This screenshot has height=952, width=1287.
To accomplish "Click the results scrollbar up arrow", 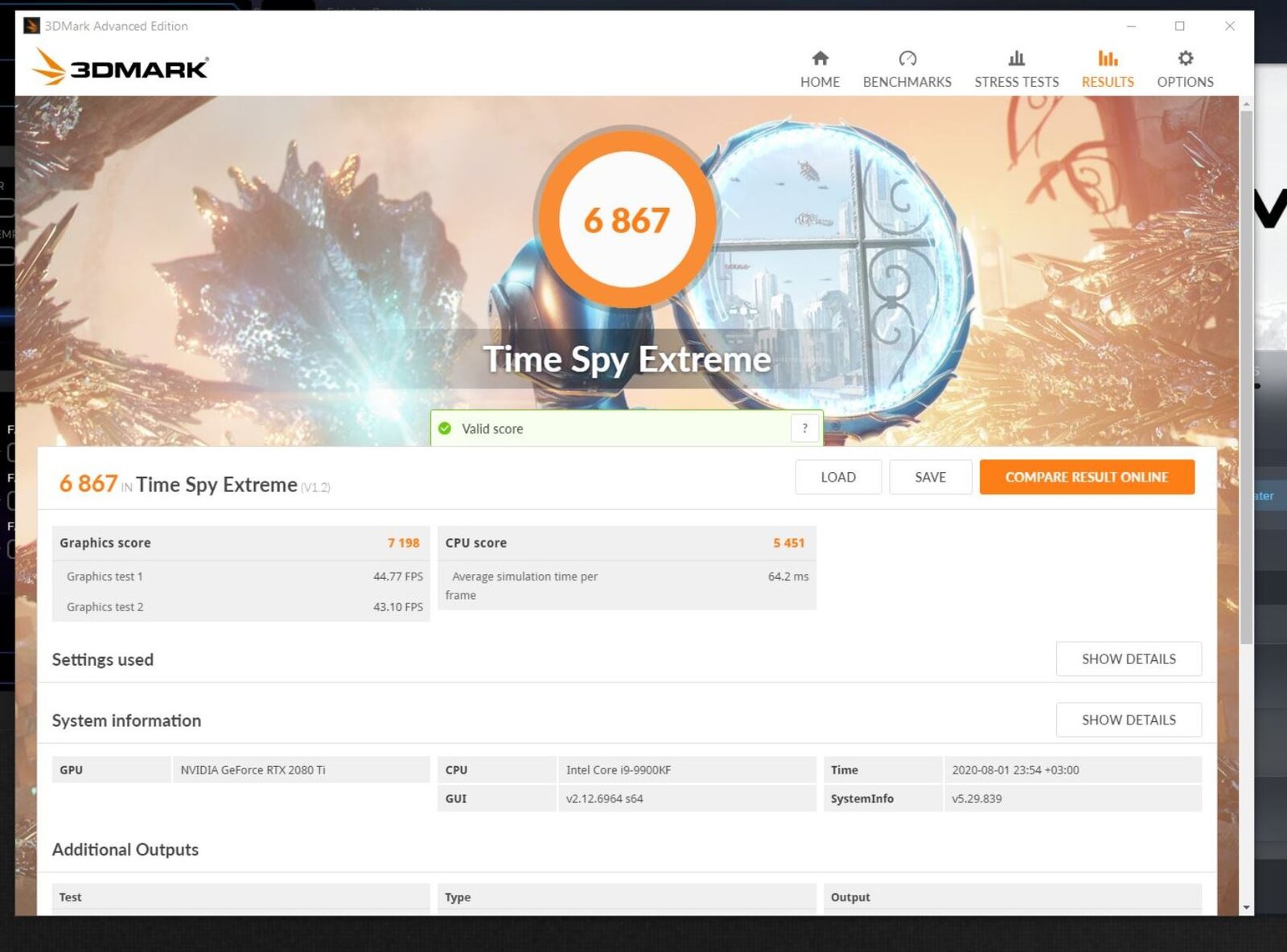I will tap(1247, 104).
